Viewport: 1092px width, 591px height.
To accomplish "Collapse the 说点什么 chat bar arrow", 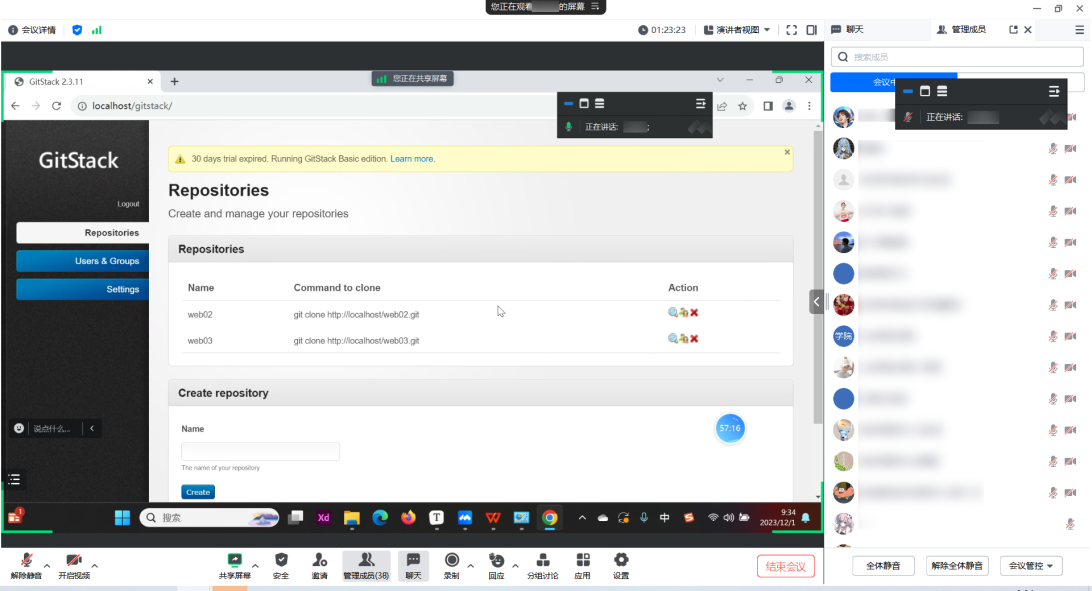I will 92,428.
